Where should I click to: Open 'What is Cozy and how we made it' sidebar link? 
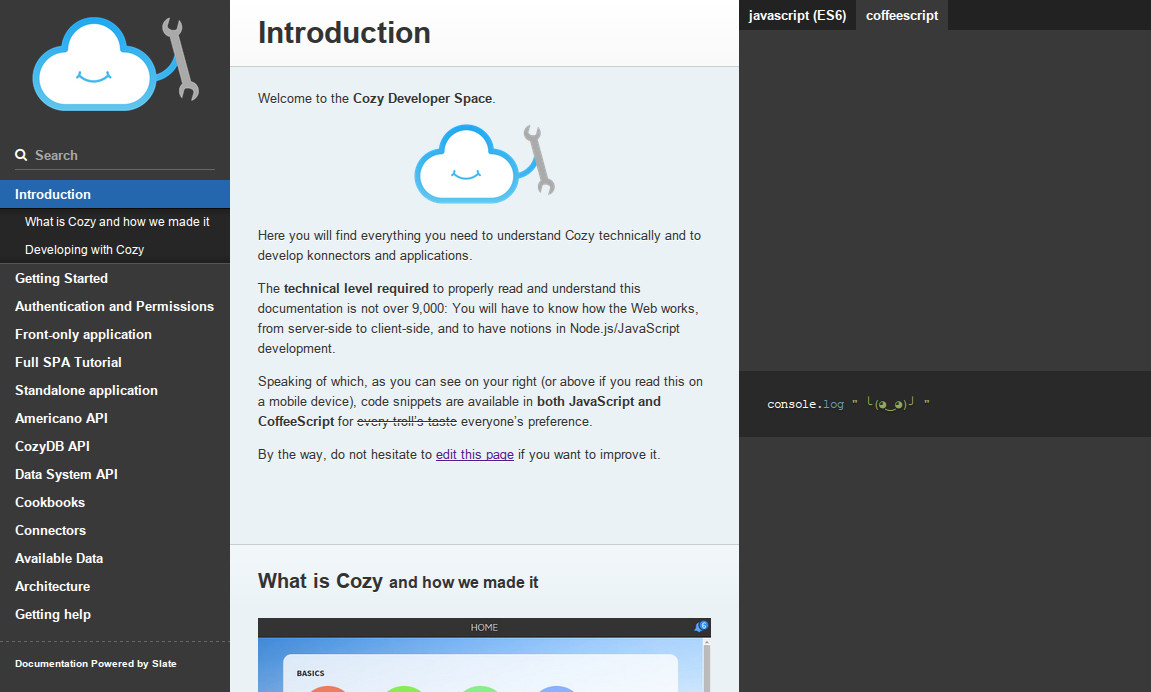[x=117, y=222]
